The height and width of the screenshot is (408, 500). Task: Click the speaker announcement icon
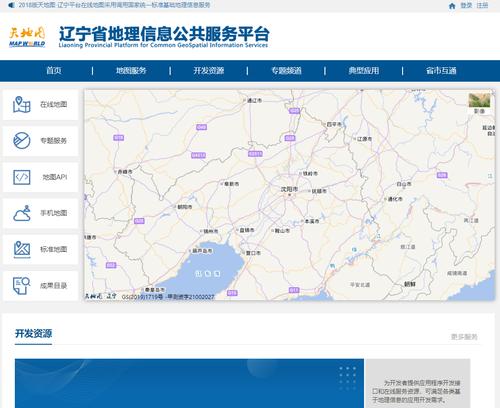click(11, 5)
